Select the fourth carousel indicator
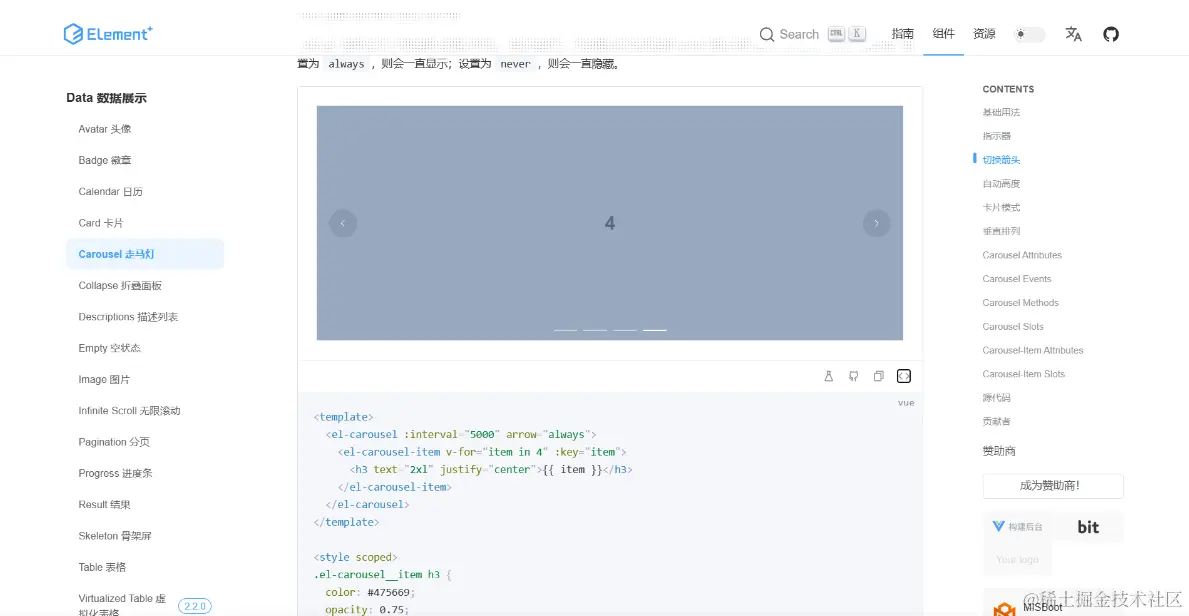 click(654, 330)
